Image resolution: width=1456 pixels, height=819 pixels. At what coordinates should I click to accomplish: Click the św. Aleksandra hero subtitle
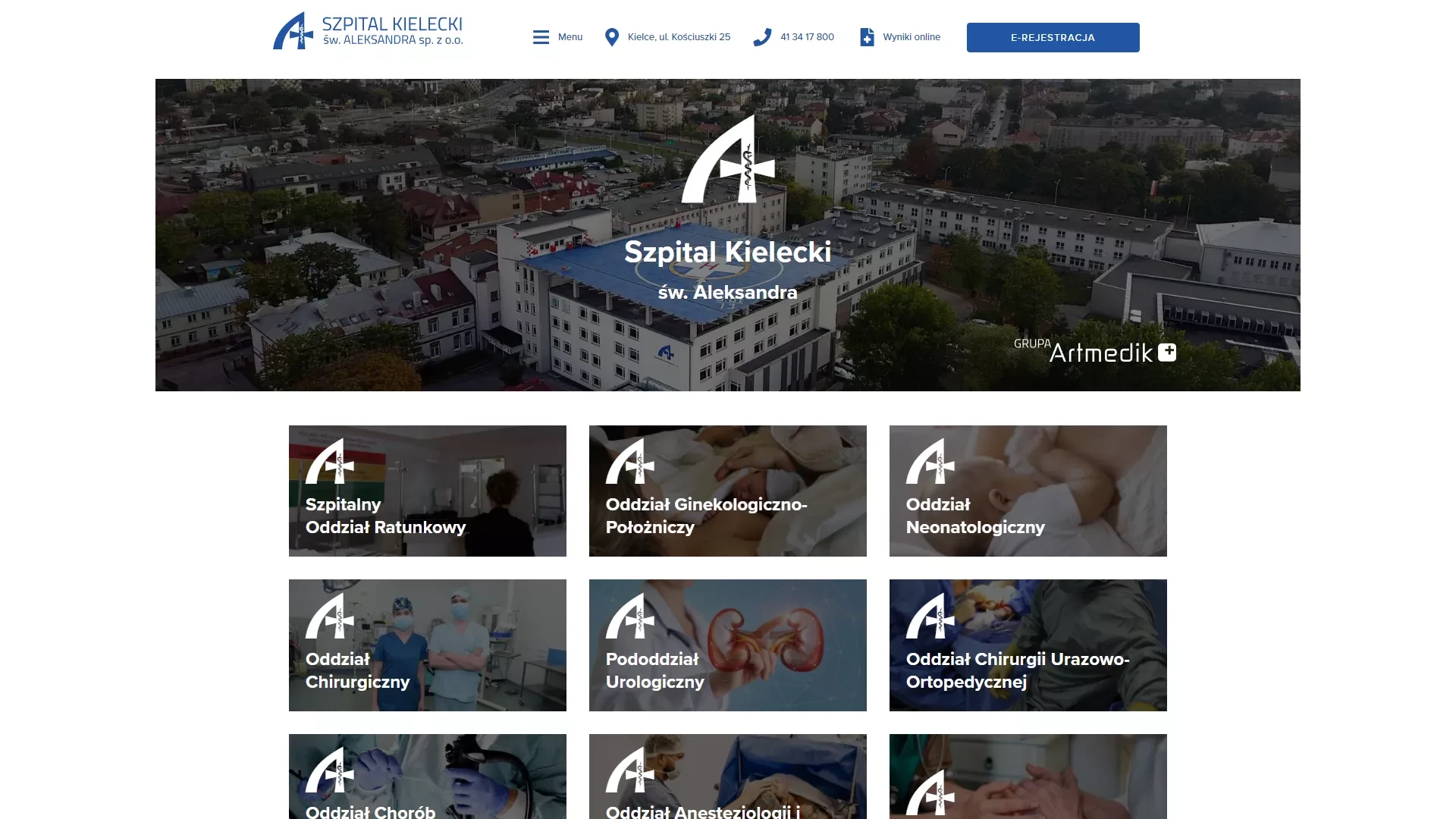[728, 292]
